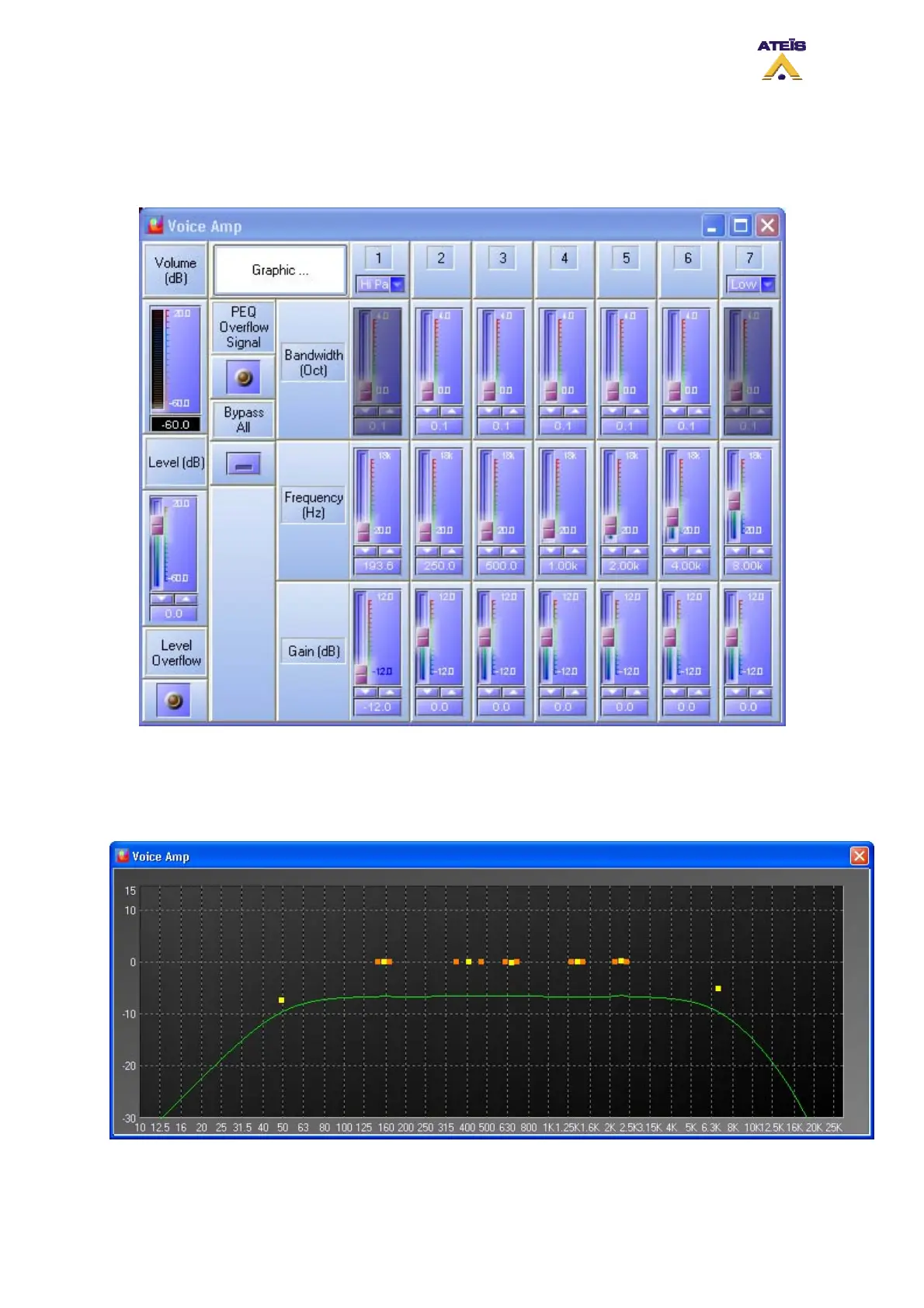Click the Volume (dB) meter
The height and width of the screenshot is (1308, 924).
click(175, 360)
